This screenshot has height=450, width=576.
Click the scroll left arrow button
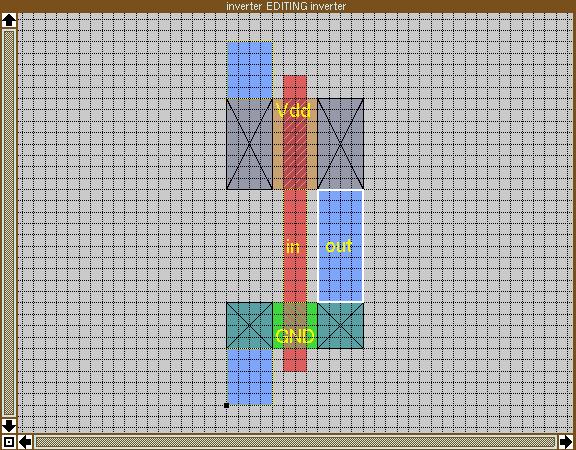pyautogui.click(x=25, y=442)
